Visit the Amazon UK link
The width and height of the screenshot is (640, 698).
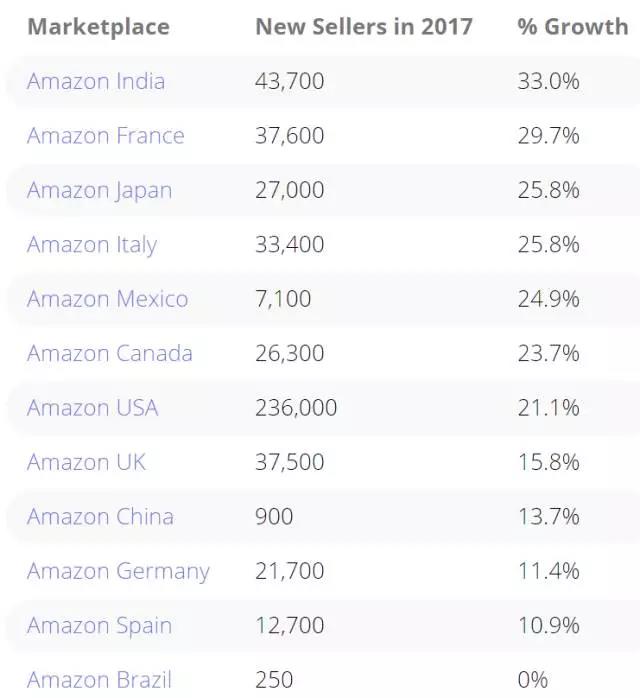[86, 462]
